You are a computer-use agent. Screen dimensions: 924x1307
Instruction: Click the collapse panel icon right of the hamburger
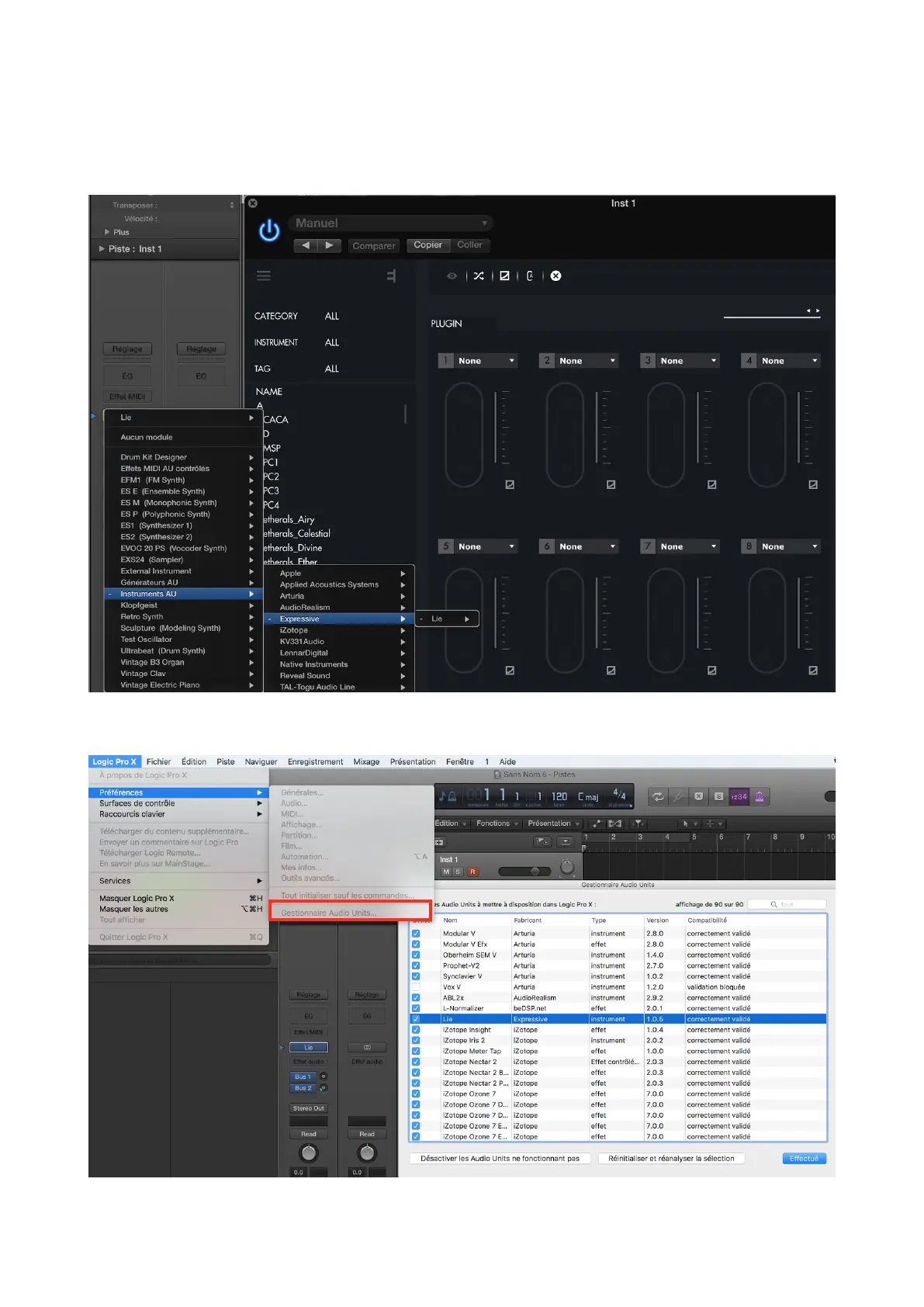(x=391, y=276)
